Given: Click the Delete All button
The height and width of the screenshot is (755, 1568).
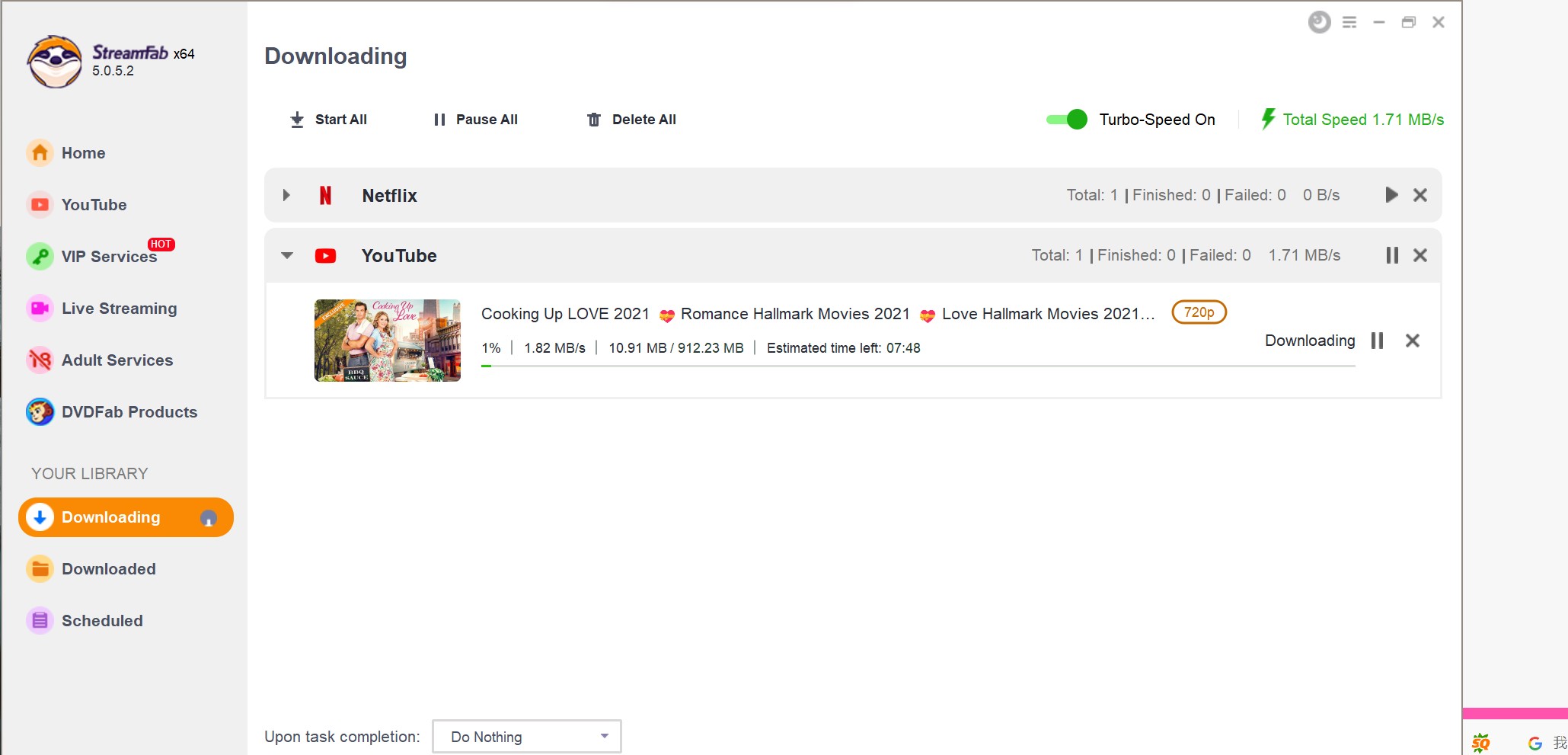Looking at the screenshot, I should (x=631, y=120).
